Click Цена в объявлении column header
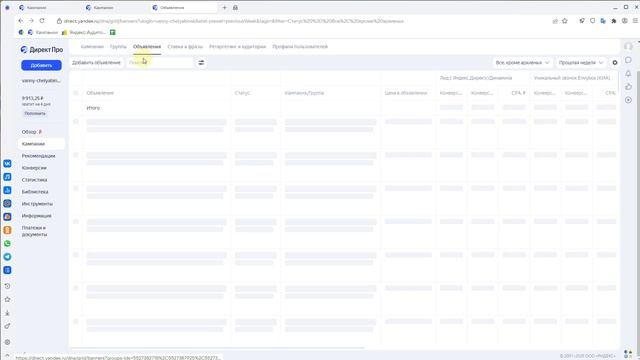 click(406, 93)
